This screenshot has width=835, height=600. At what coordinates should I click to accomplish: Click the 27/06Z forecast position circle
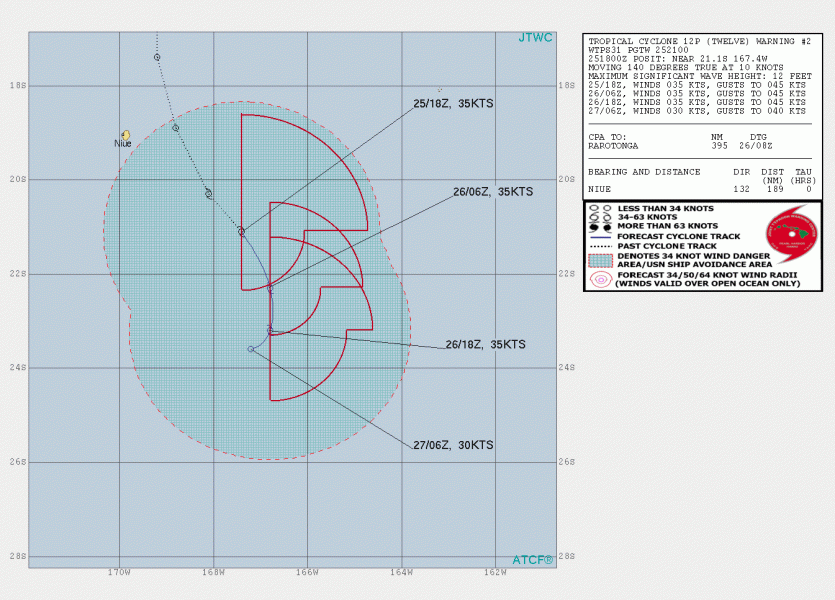251,349
